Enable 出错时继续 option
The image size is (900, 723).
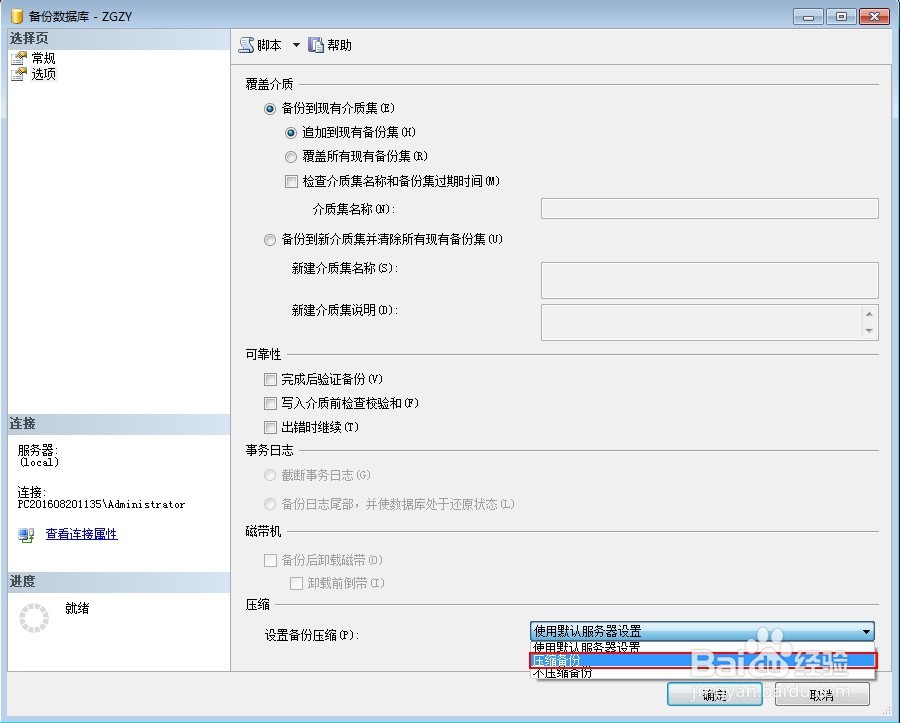pos(270,426)
